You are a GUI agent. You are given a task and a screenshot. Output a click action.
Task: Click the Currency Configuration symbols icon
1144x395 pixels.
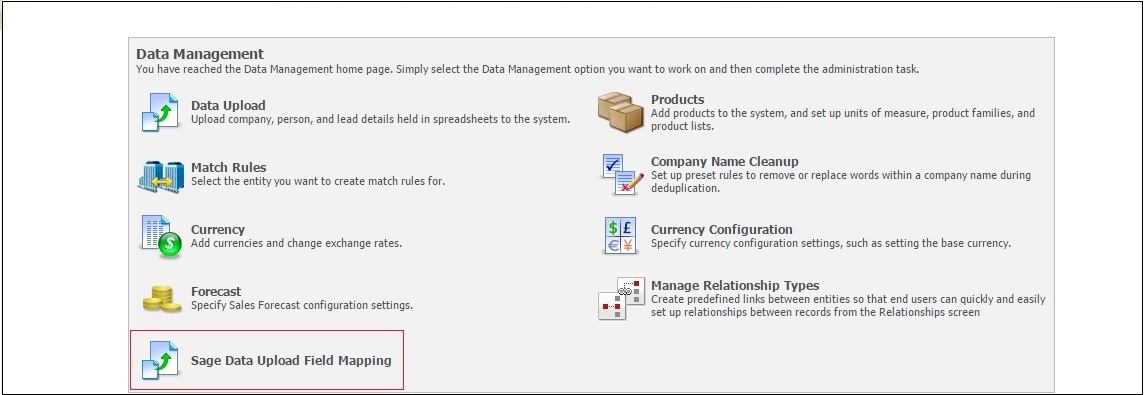(621, 236)
